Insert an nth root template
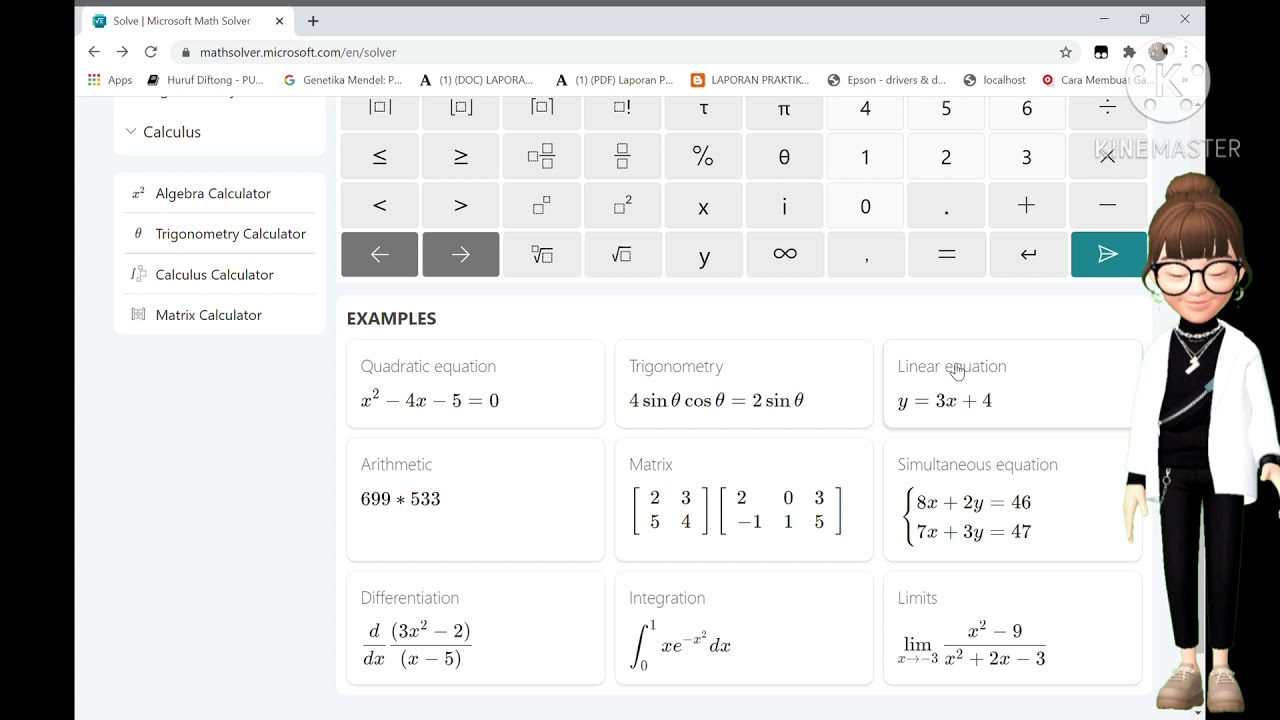Screen dimensions: 1280x720 (541, 254)
